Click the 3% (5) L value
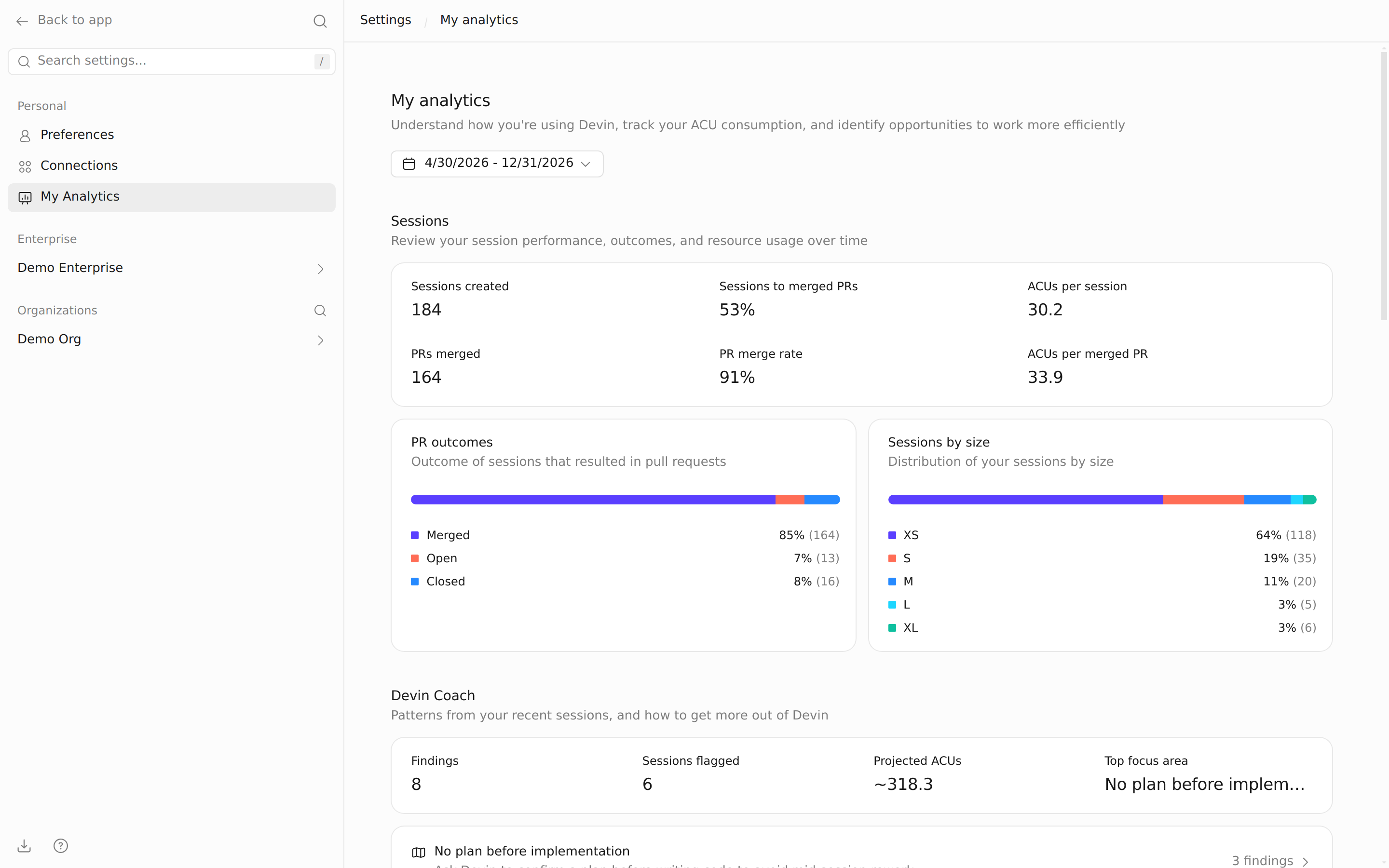Viewport: 1389px width, 868px height. pyautogui.click(x=1296, y=605)
